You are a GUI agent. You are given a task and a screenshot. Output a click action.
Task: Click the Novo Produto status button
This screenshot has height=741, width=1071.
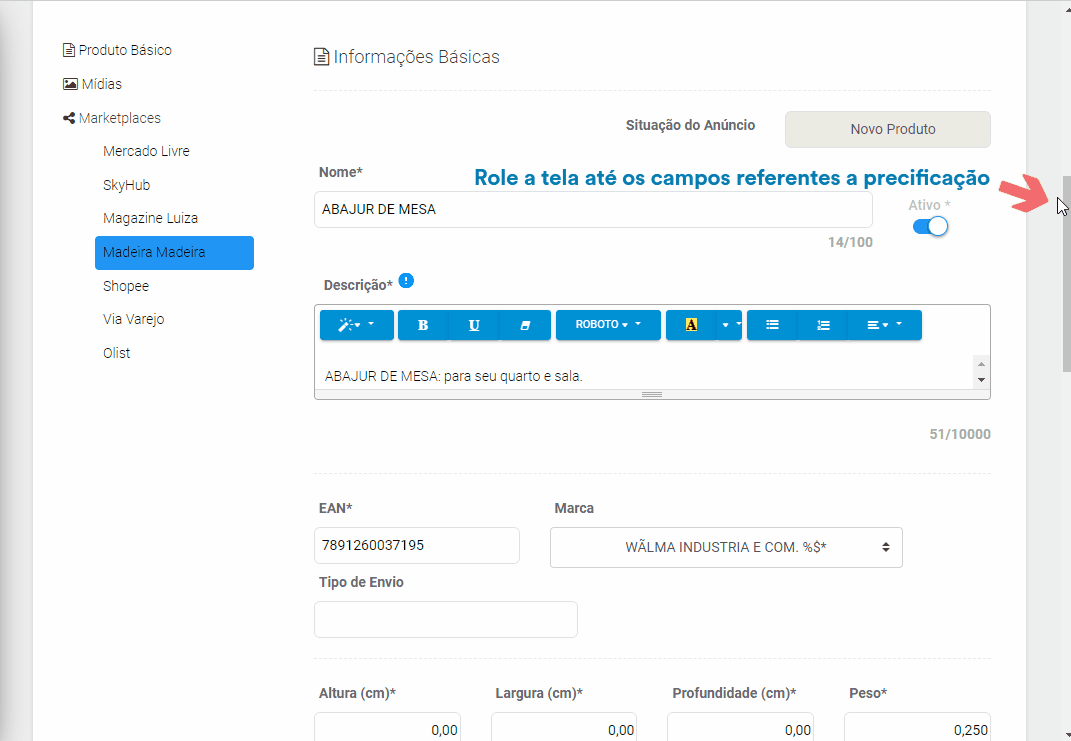tap(887, 129)
